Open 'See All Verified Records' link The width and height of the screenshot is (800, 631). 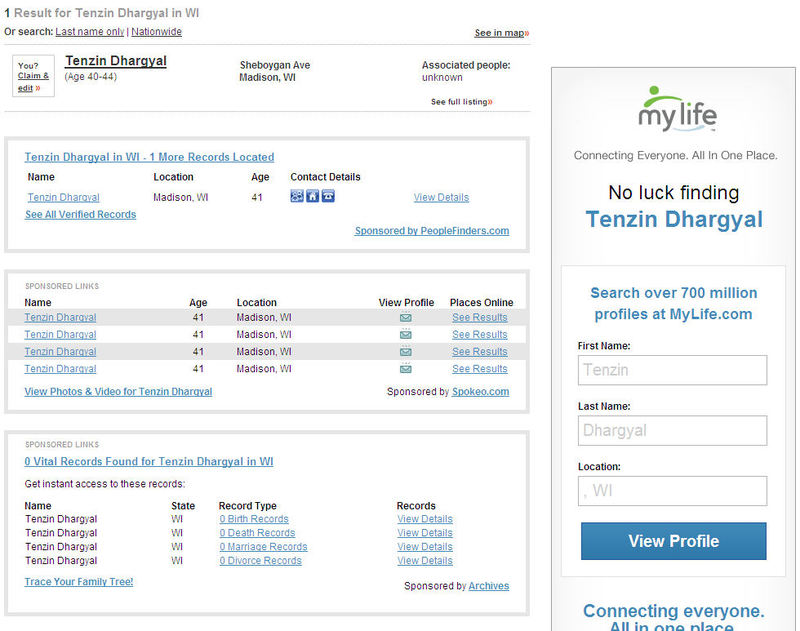81,215
